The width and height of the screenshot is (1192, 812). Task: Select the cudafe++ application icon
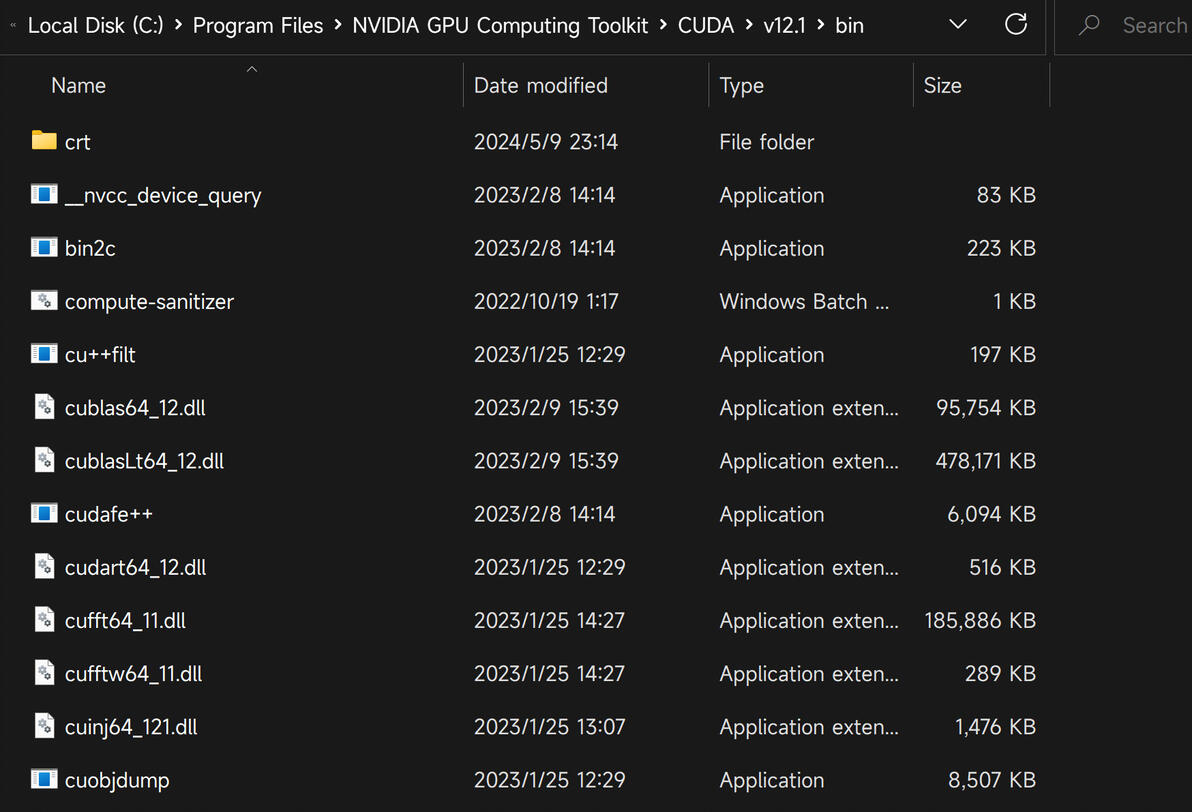coord(44,513)
